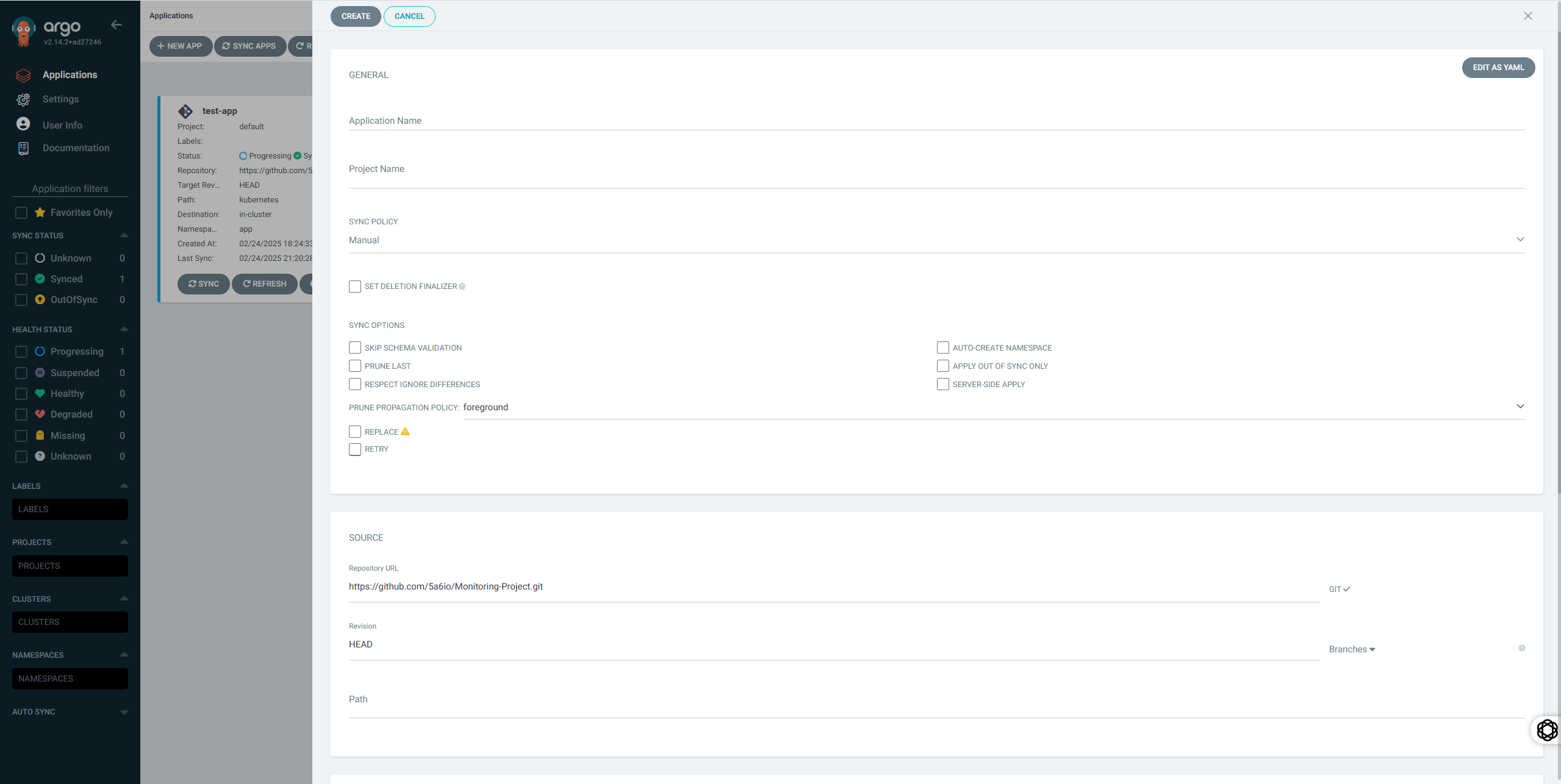Click the Applications layers icon in sidebar
1561x784 pixels.
23,75
